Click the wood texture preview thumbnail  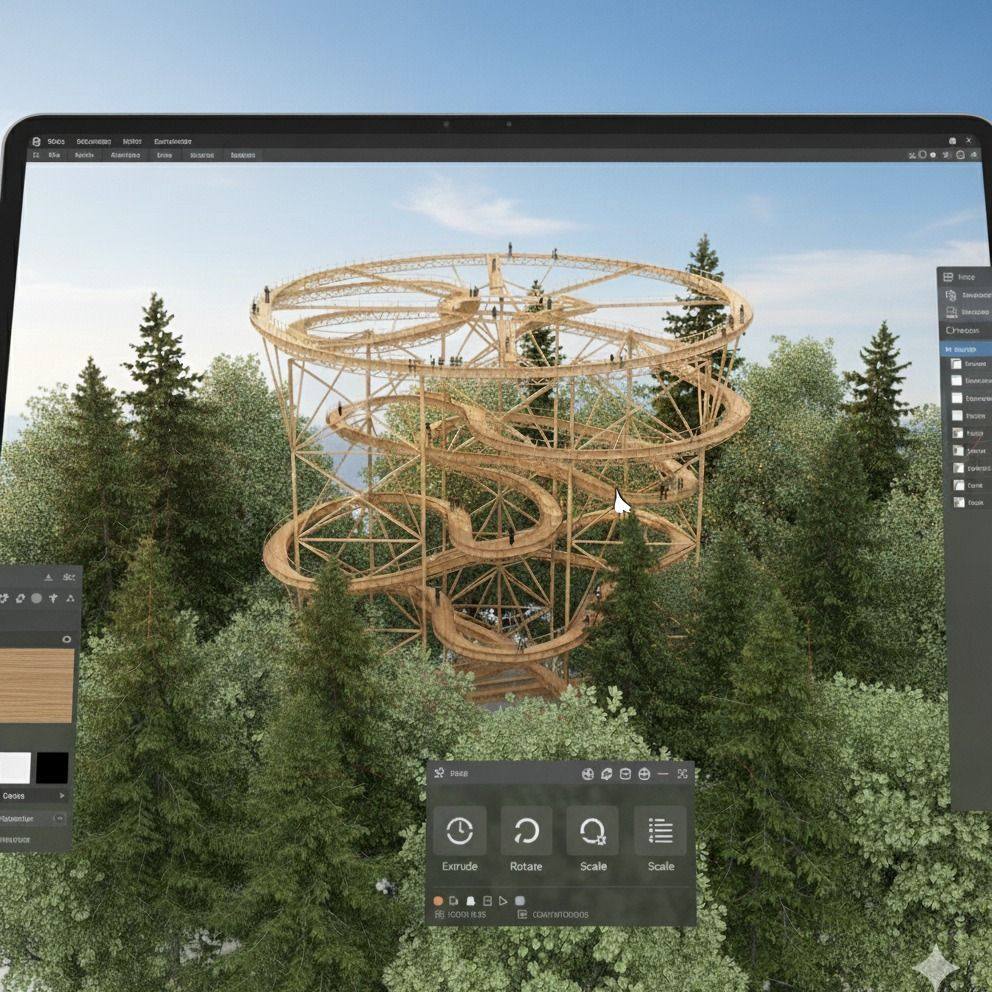pyautogui.click(x=36, y=686)
